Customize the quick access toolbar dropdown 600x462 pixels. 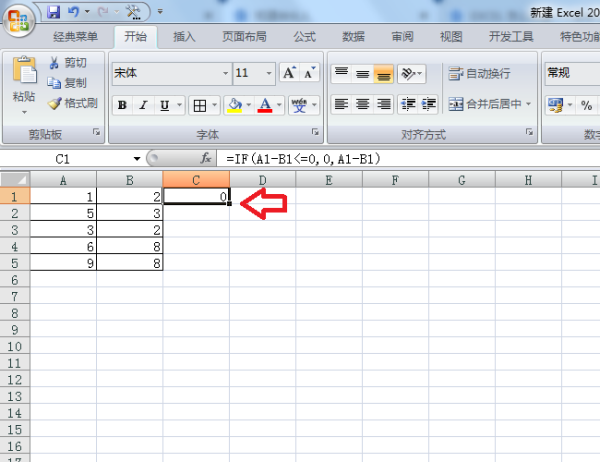tap(160, 12)
